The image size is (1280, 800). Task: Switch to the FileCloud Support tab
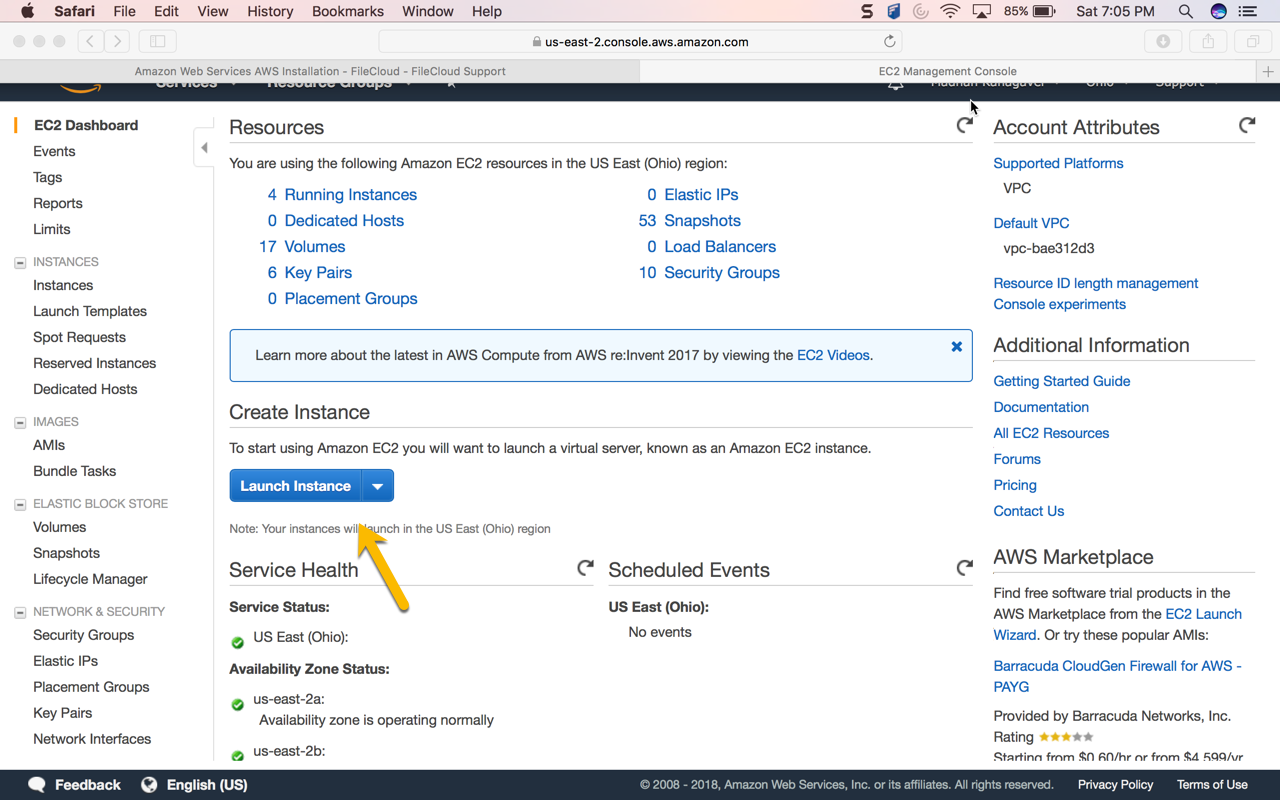[x=320, y=71]
